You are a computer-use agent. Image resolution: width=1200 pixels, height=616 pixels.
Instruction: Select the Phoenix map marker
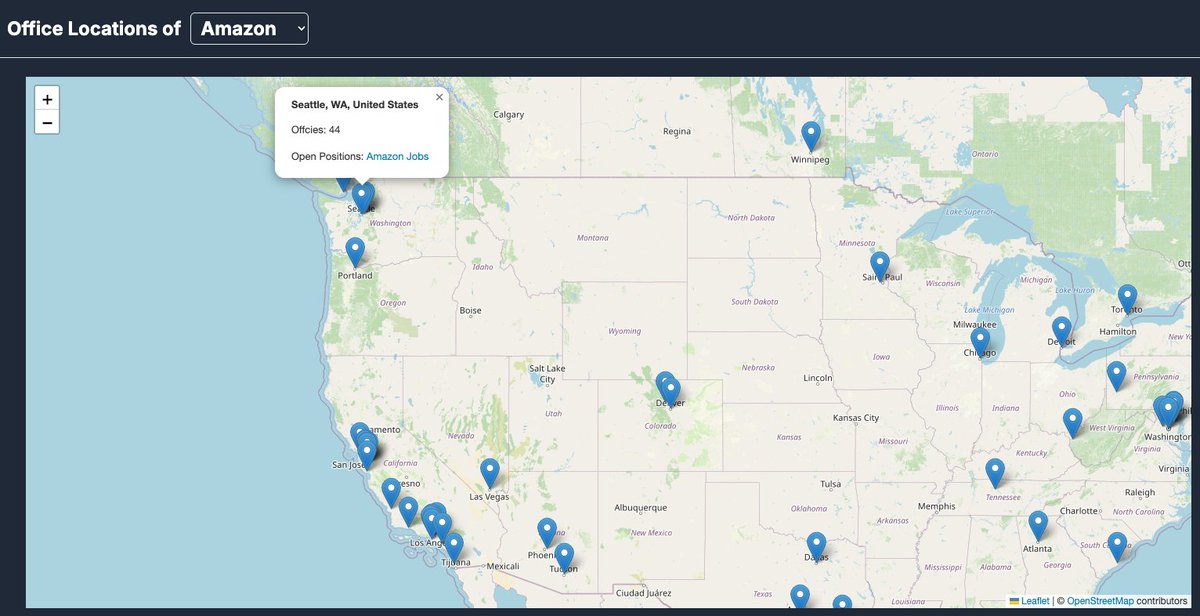tap(547, 534)
